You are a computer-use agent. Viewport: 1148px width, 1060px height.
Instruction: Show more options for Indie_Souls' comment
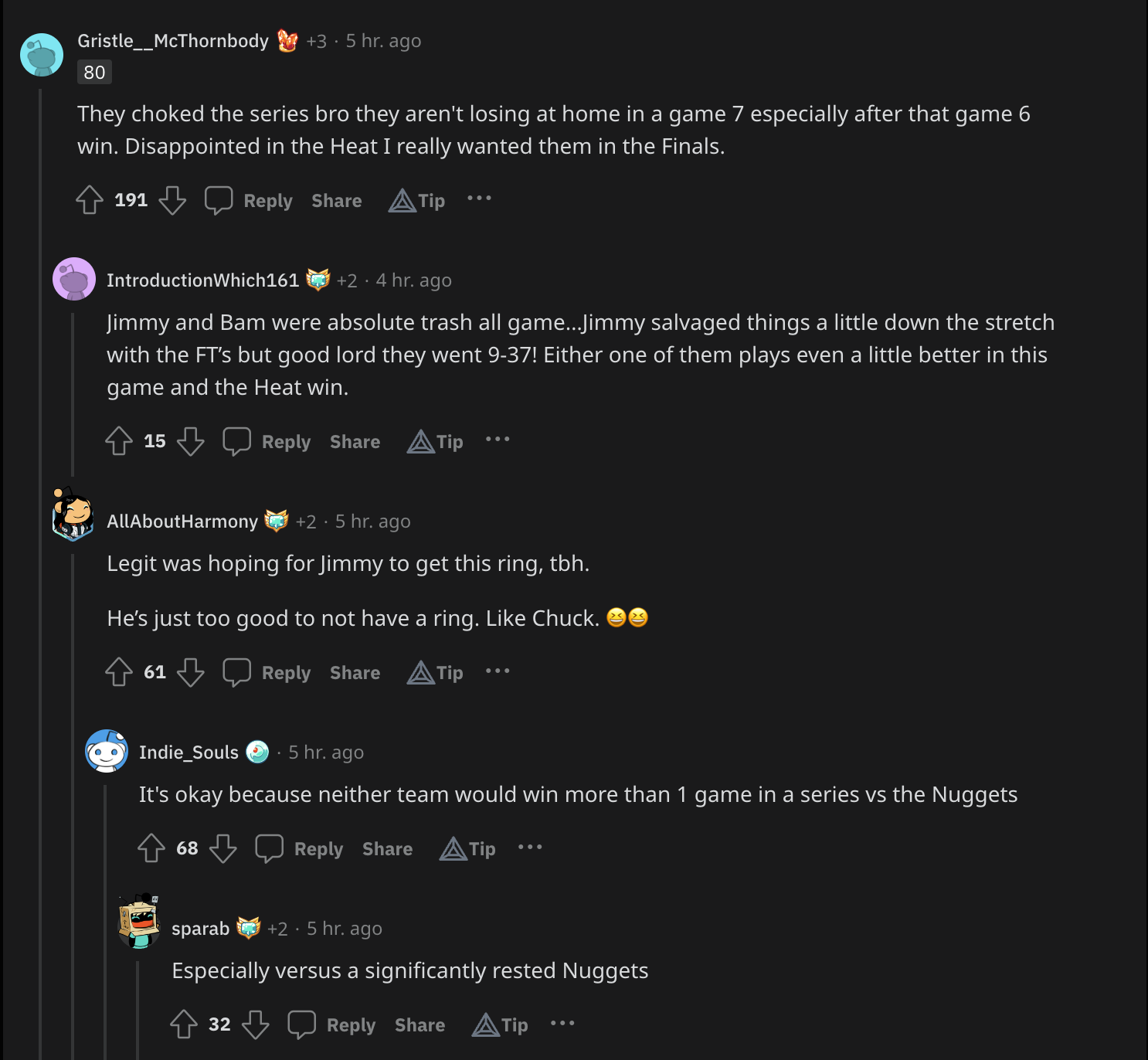pyautogui.click(x=530, y=848)
